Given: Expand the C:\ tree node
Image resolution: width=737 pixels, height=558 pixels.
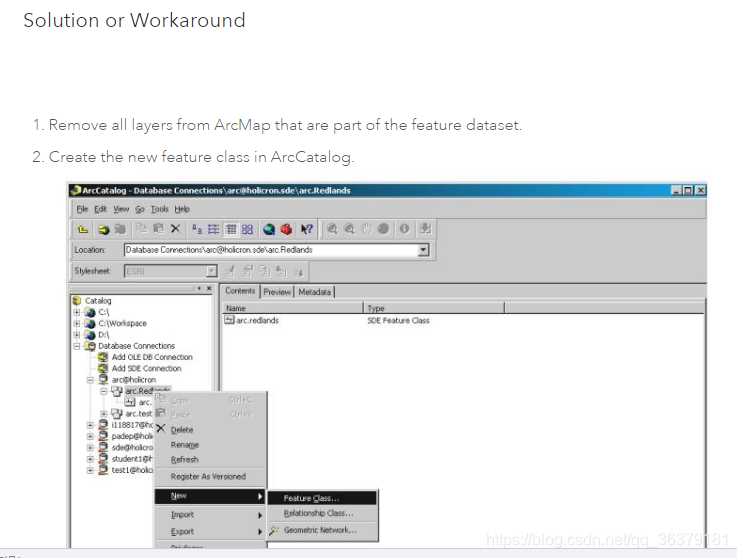Looking at the screenshot, I should (77, 312).
